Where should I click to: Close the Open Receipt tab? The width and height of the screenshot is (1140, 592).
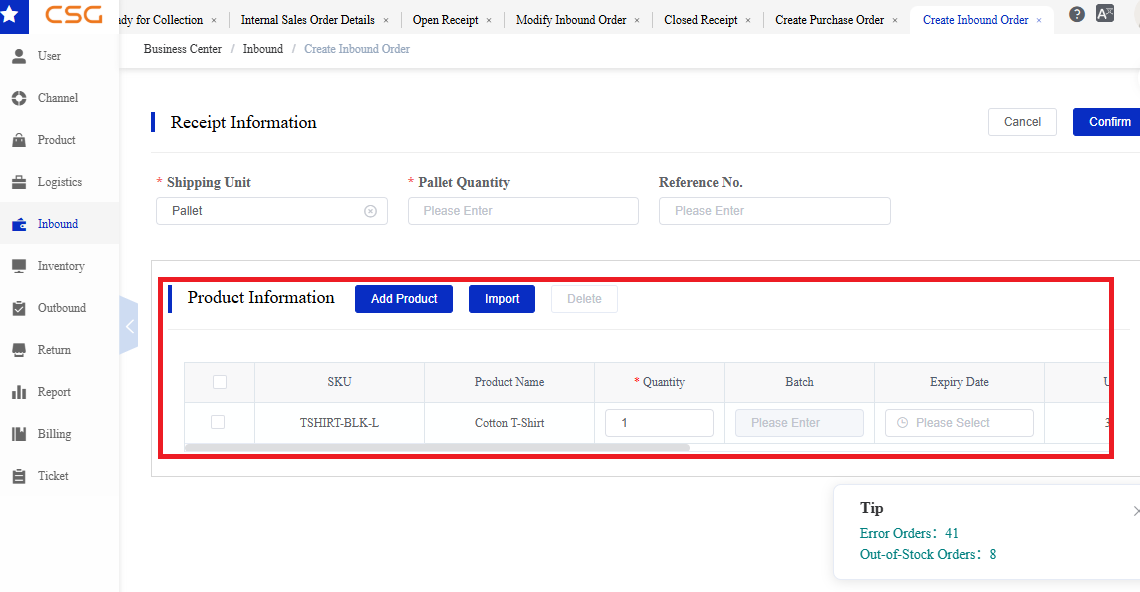489,20
